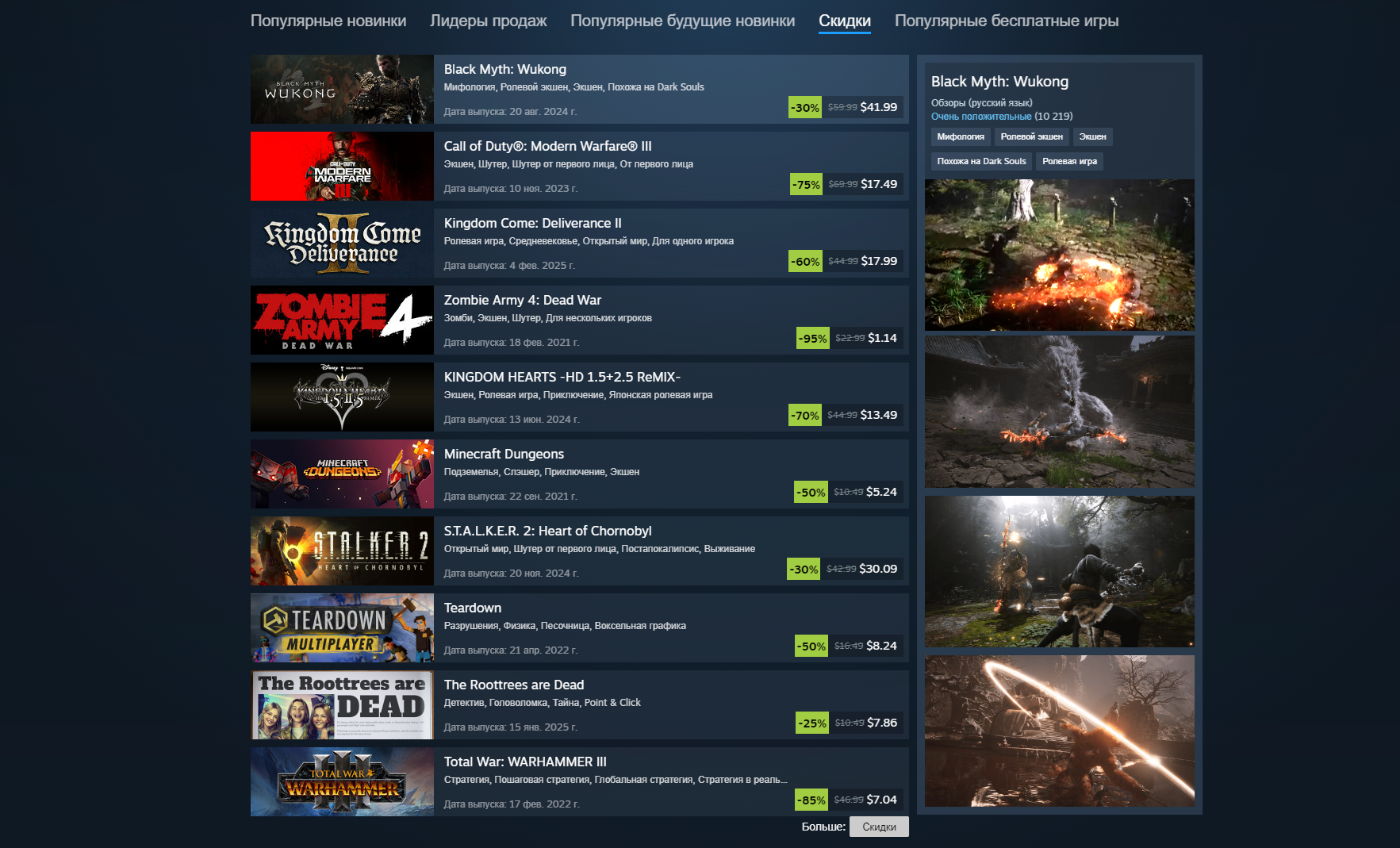Open the Minecraft Dungeons title text
The height and width of the screenshot is (848, 1400).
pos(504,455)
